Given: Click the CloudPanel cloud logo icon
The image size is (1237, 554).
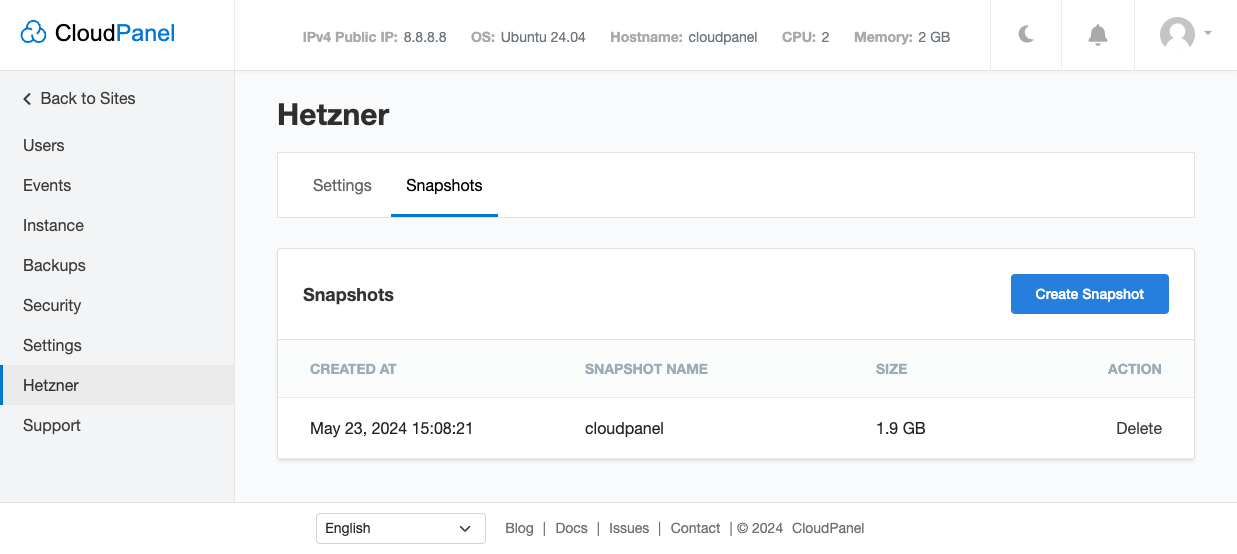Looking at the screenshot, I should click(33, 33).
